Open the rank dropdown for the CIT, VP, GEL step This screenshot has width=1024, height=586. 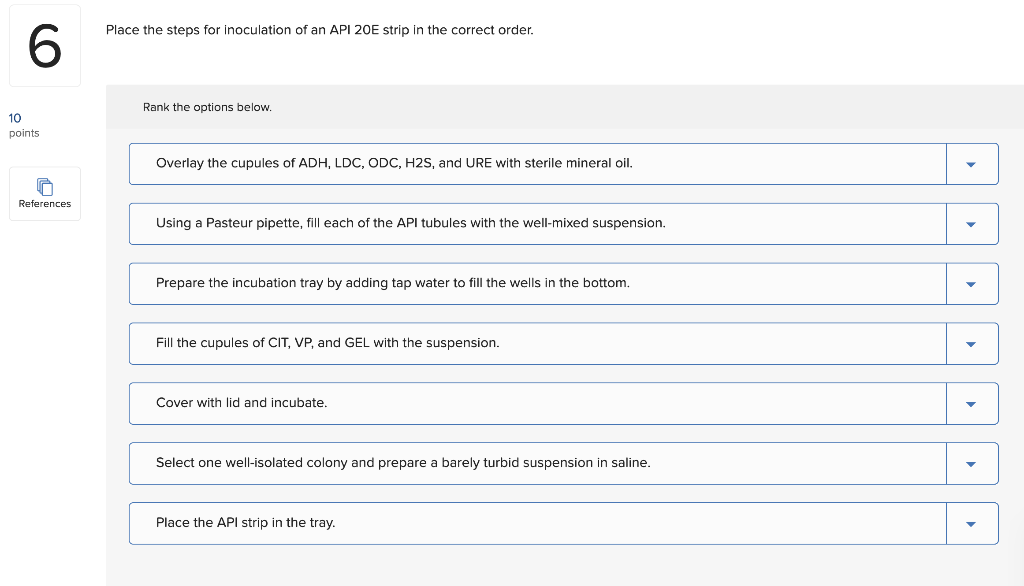pos(971,343)
